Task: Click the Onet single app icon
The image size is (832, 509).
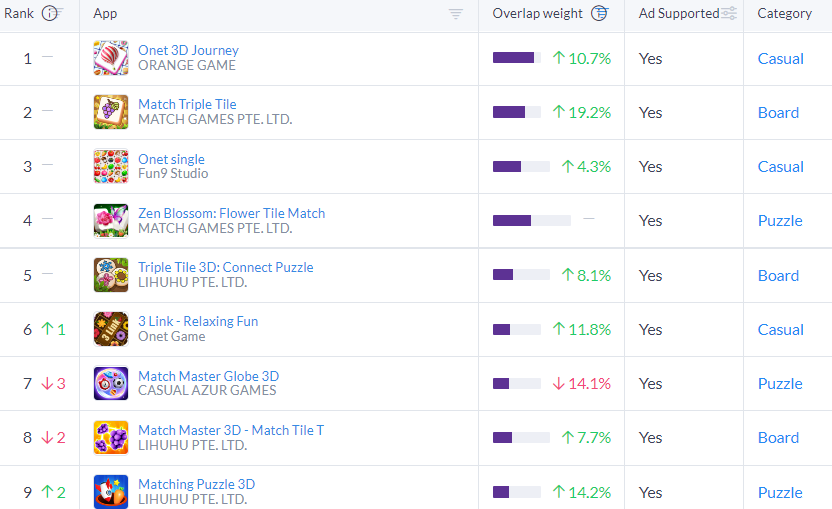Action: (x=111, y=167)
